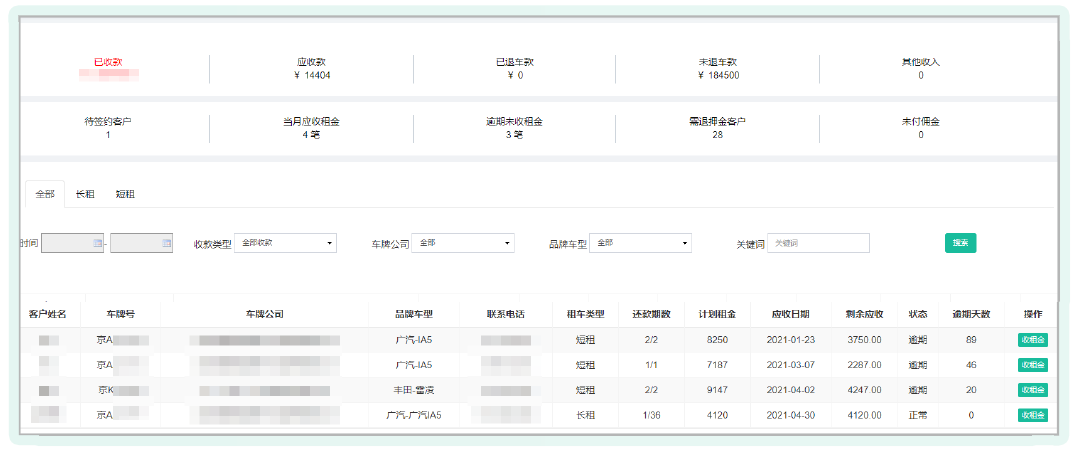Viewport: 1078px width, 457px height.
Task: Open the 车牌公司 dropdown
Action: 462,243
